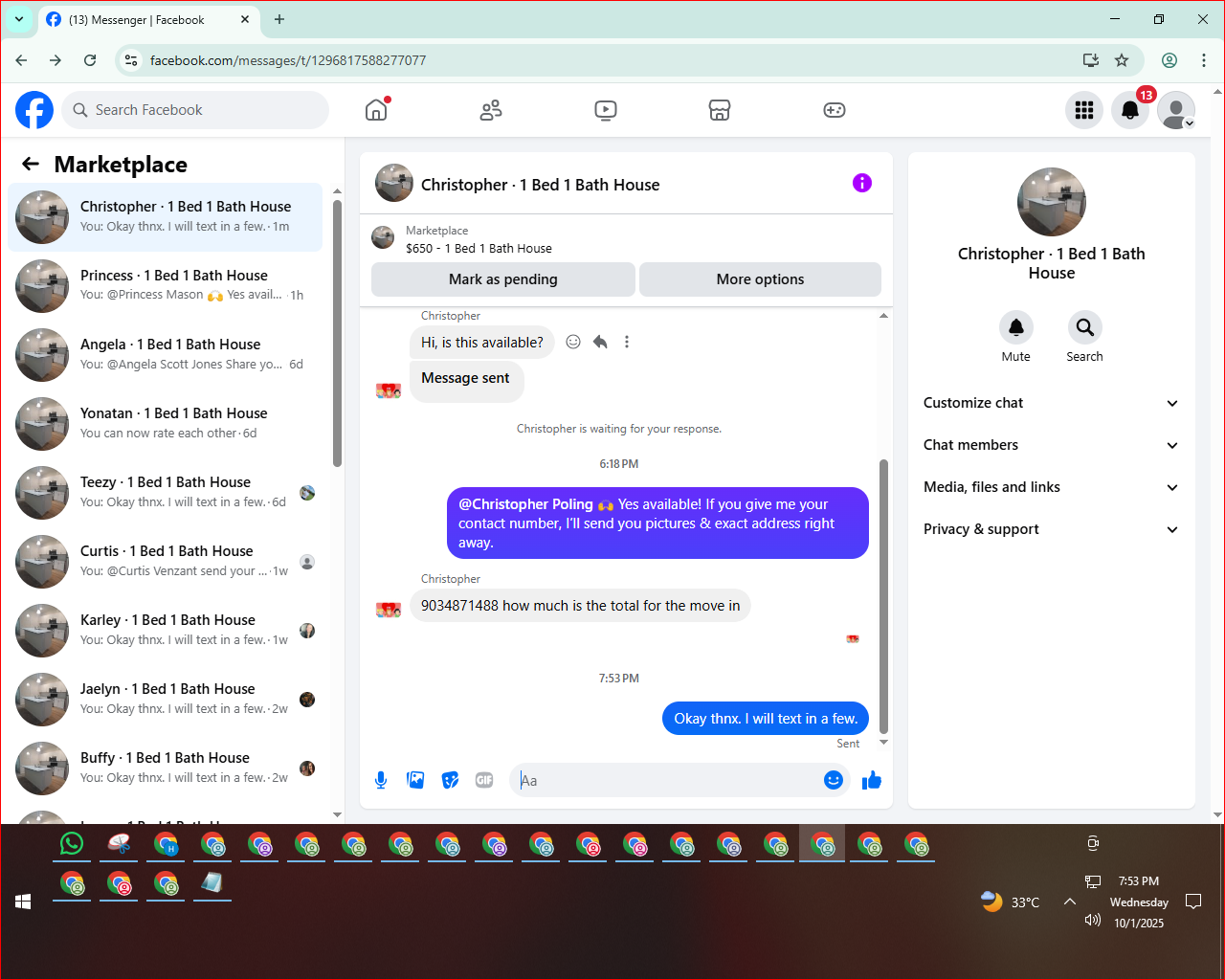Image resolution: width=1225 pixels, height=980 pixels.
Task: Expand Chat members section
Action: (1052, 445)
